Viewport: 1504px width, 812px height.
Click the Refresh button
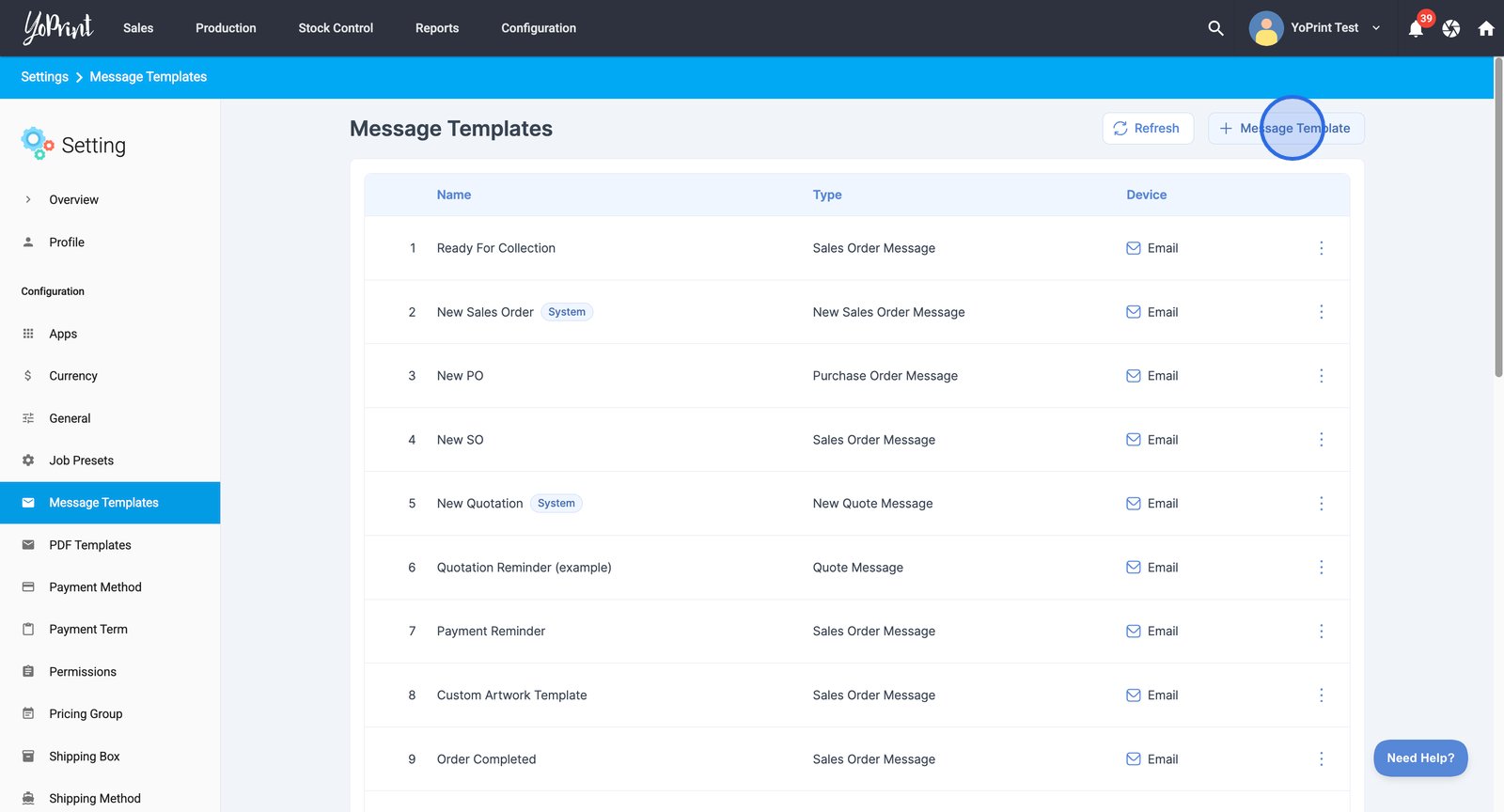point(1147,129)
